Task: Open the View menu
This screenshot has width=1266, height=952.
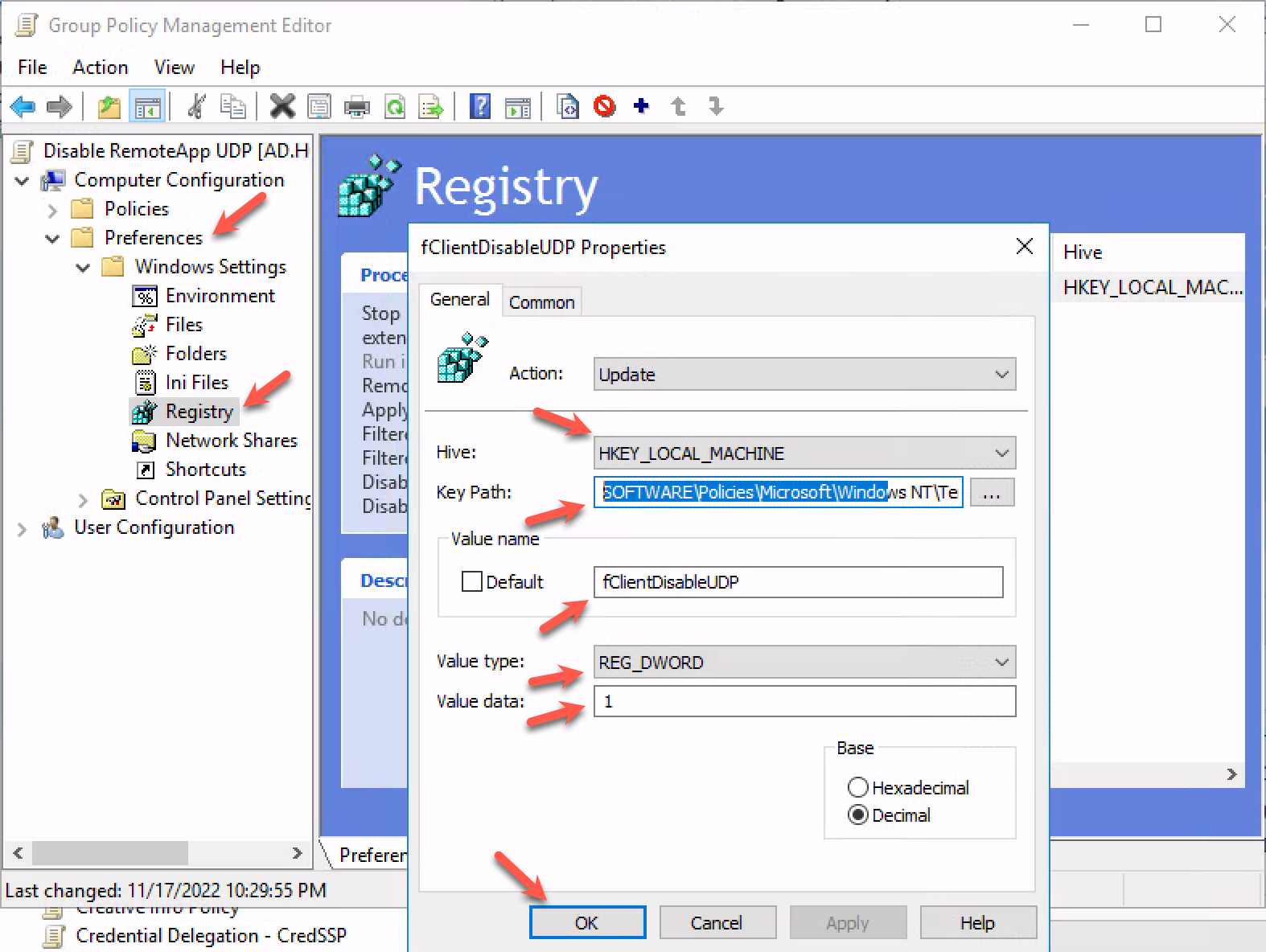Action: (174, 68)
